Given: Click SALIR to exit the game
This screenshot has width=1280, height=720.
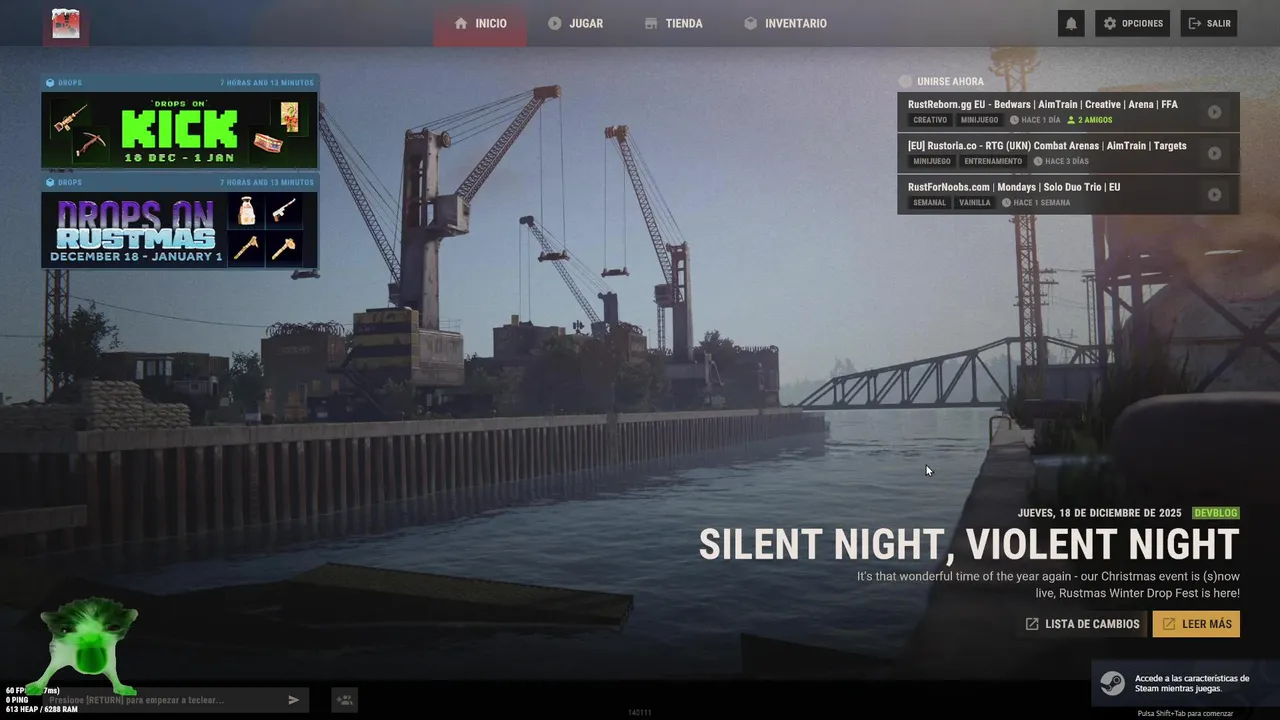Looking at the screenshot, I should point(1209,23).
